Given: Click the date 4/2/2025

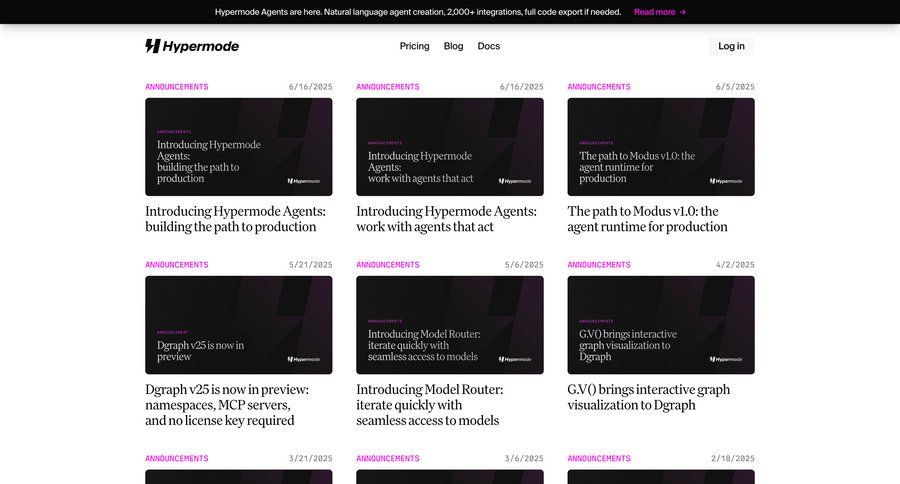Looking at the screenshot, I should 735,265.
